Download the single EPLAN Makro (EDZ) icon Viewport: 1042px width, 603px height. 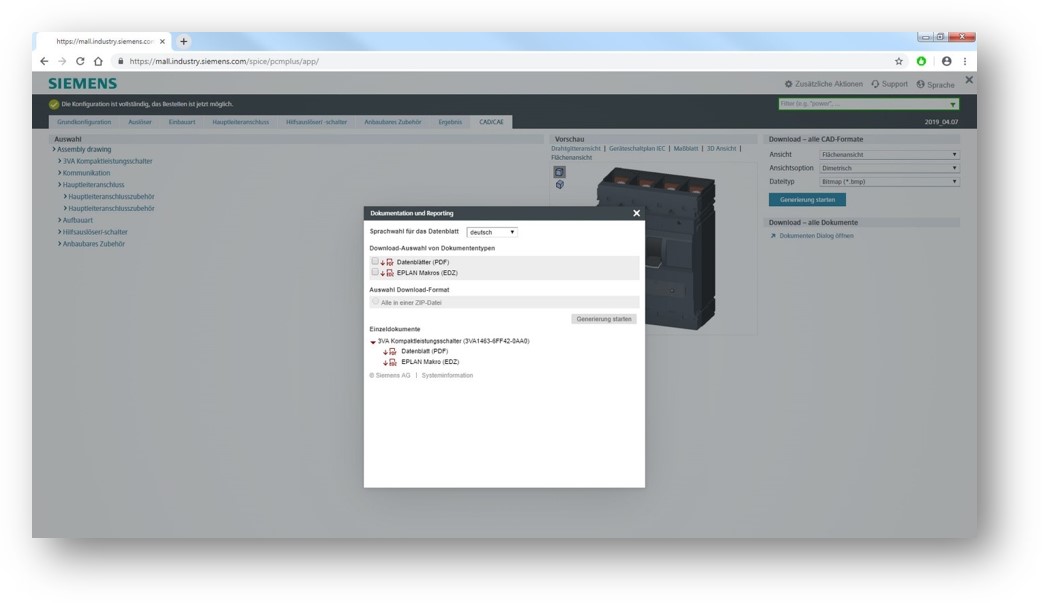[390, 362]
